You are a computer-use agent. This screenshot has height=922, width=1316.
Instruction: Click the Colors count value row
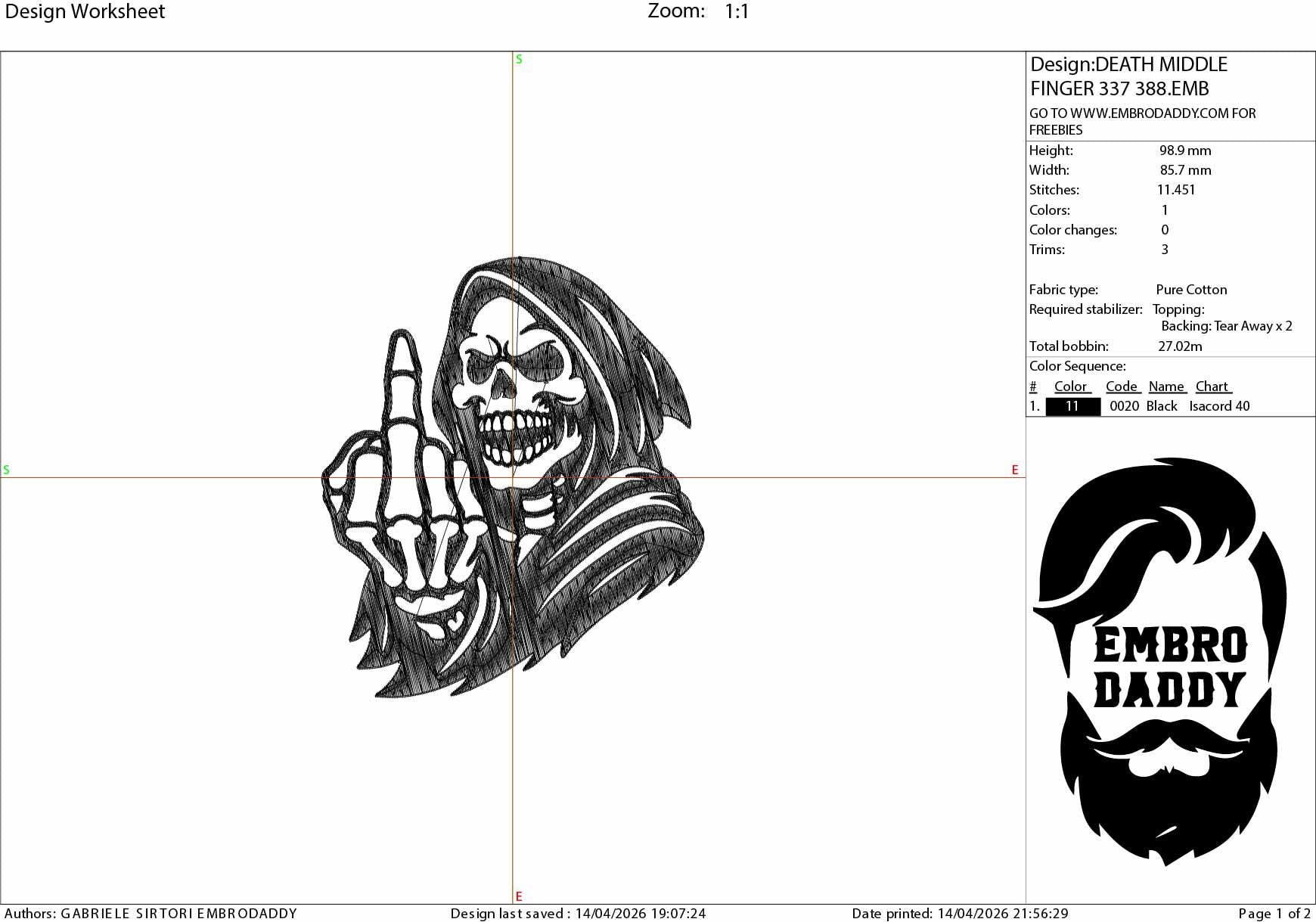[x=1099, y=210]
